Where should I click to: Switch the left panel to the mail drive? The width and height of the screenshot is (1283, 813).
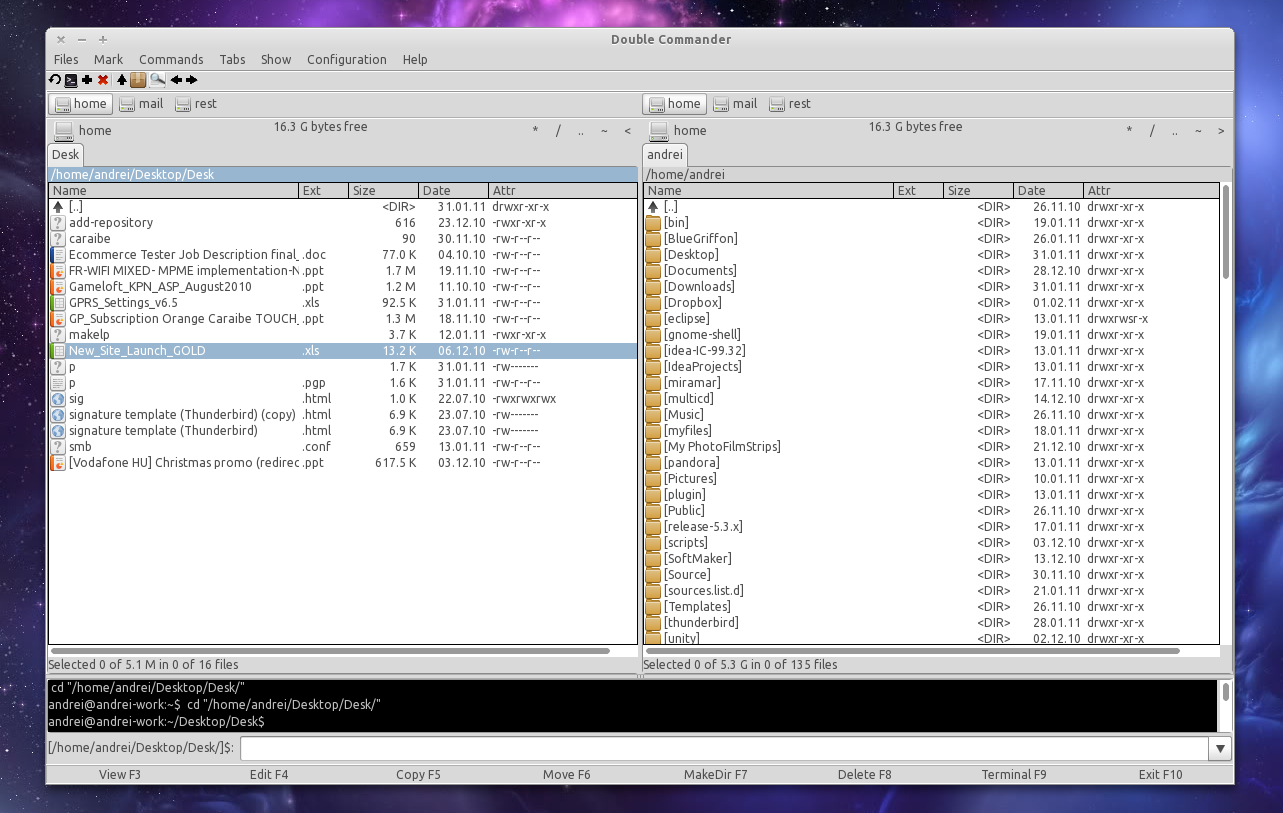click(141, 104)
